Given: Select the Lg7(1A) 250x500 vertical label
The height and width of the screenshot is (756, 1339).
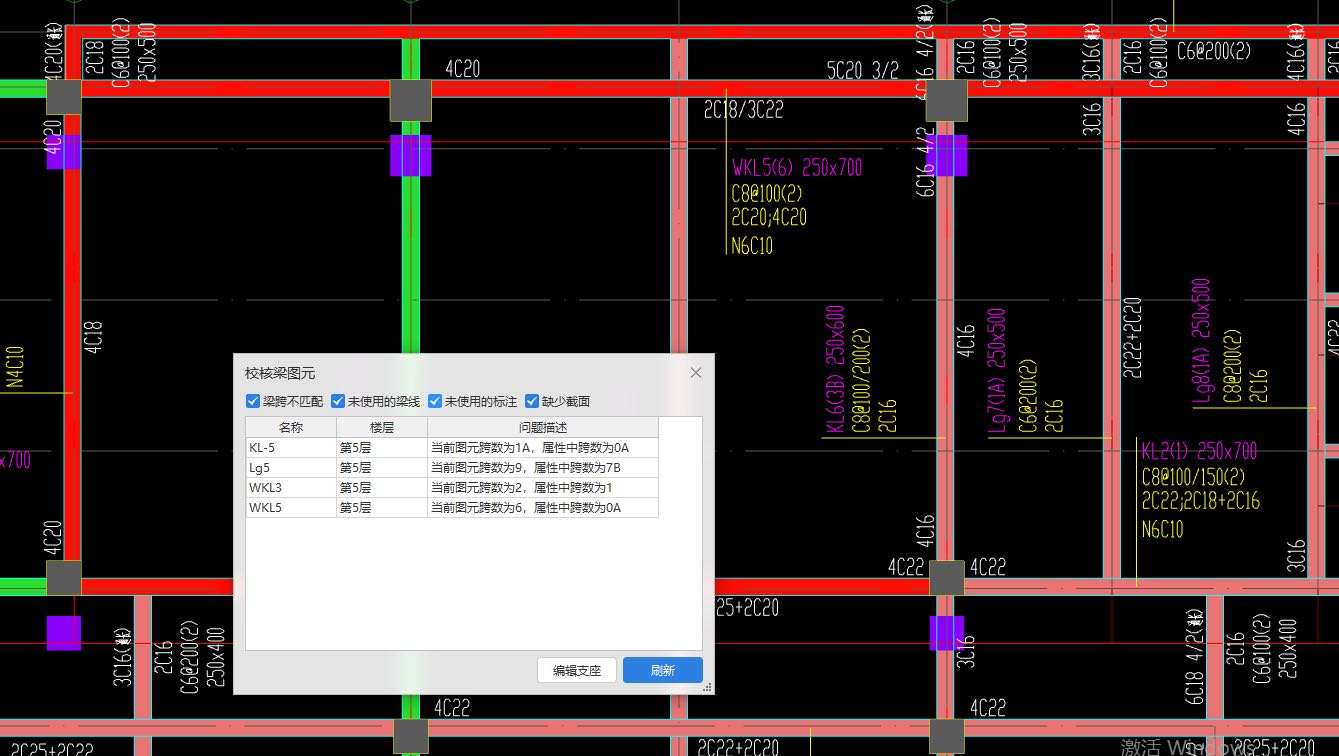Looking at the screenshot, I should pos(997,370).
